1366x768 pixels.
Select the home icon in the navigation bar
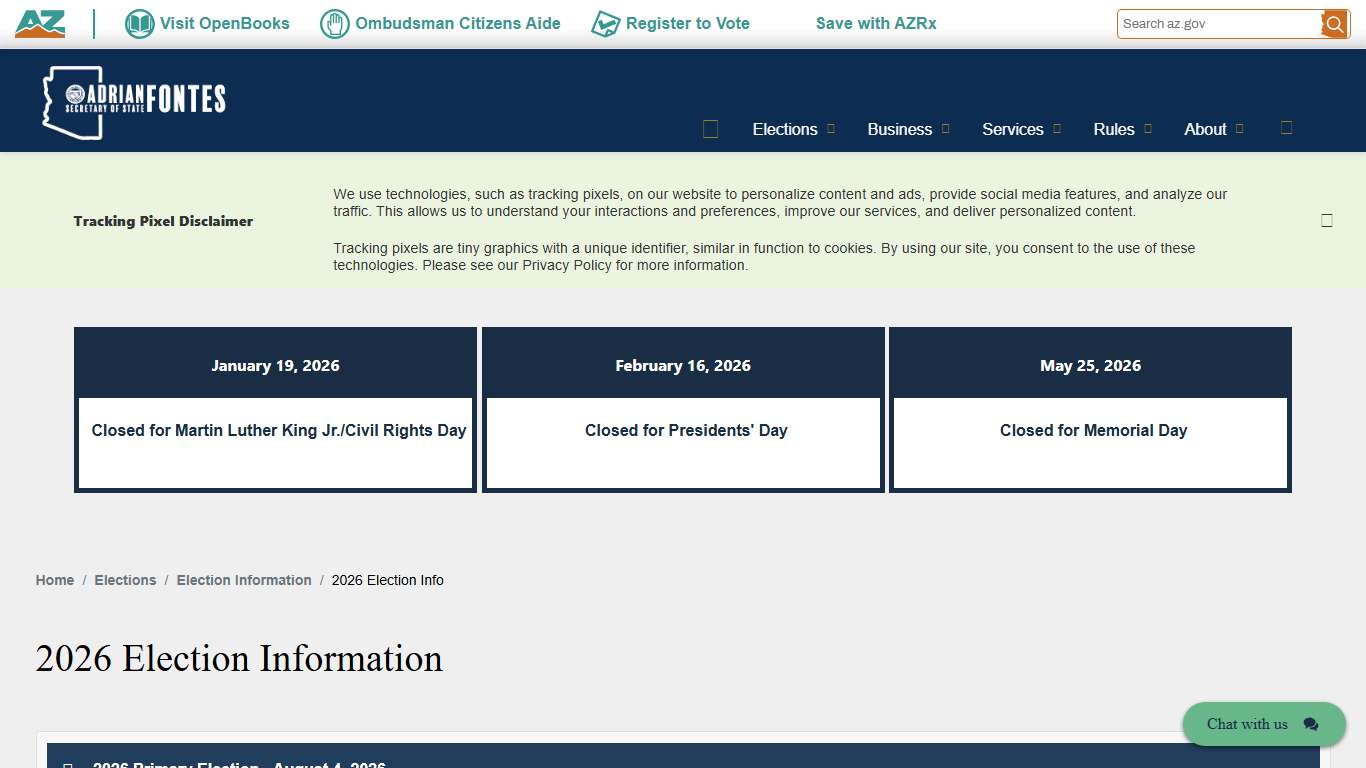[x=710, y=129]
